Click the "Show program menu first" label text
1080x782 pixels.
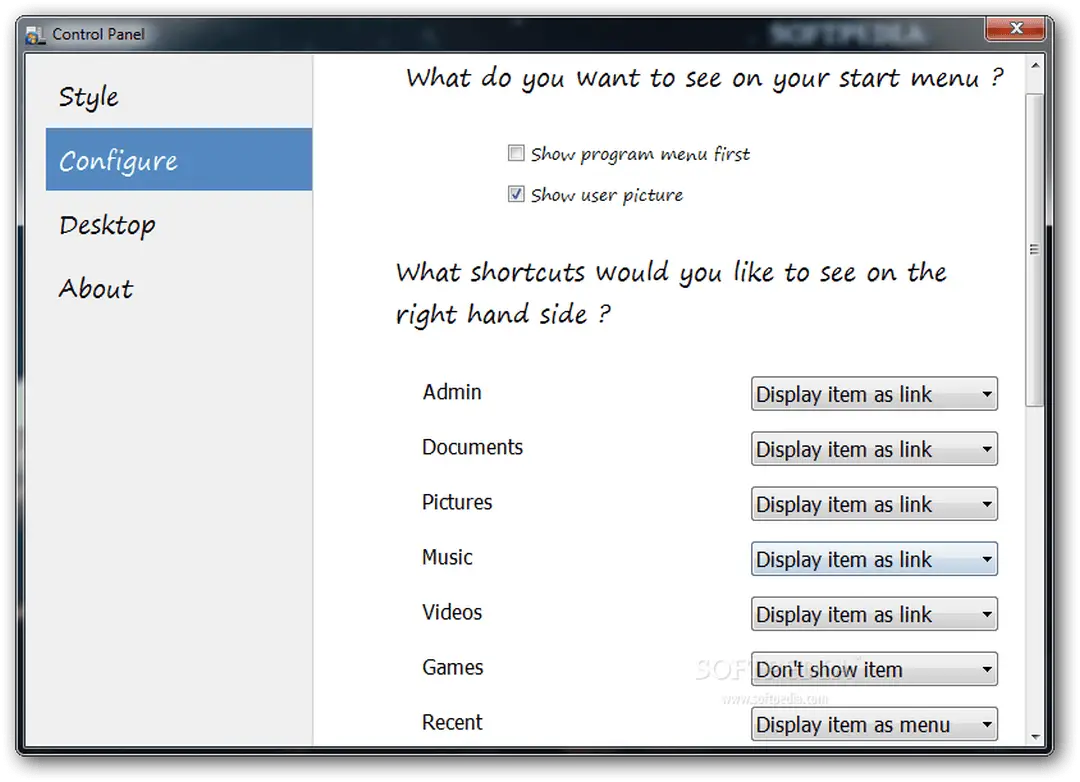coord(640,154)
